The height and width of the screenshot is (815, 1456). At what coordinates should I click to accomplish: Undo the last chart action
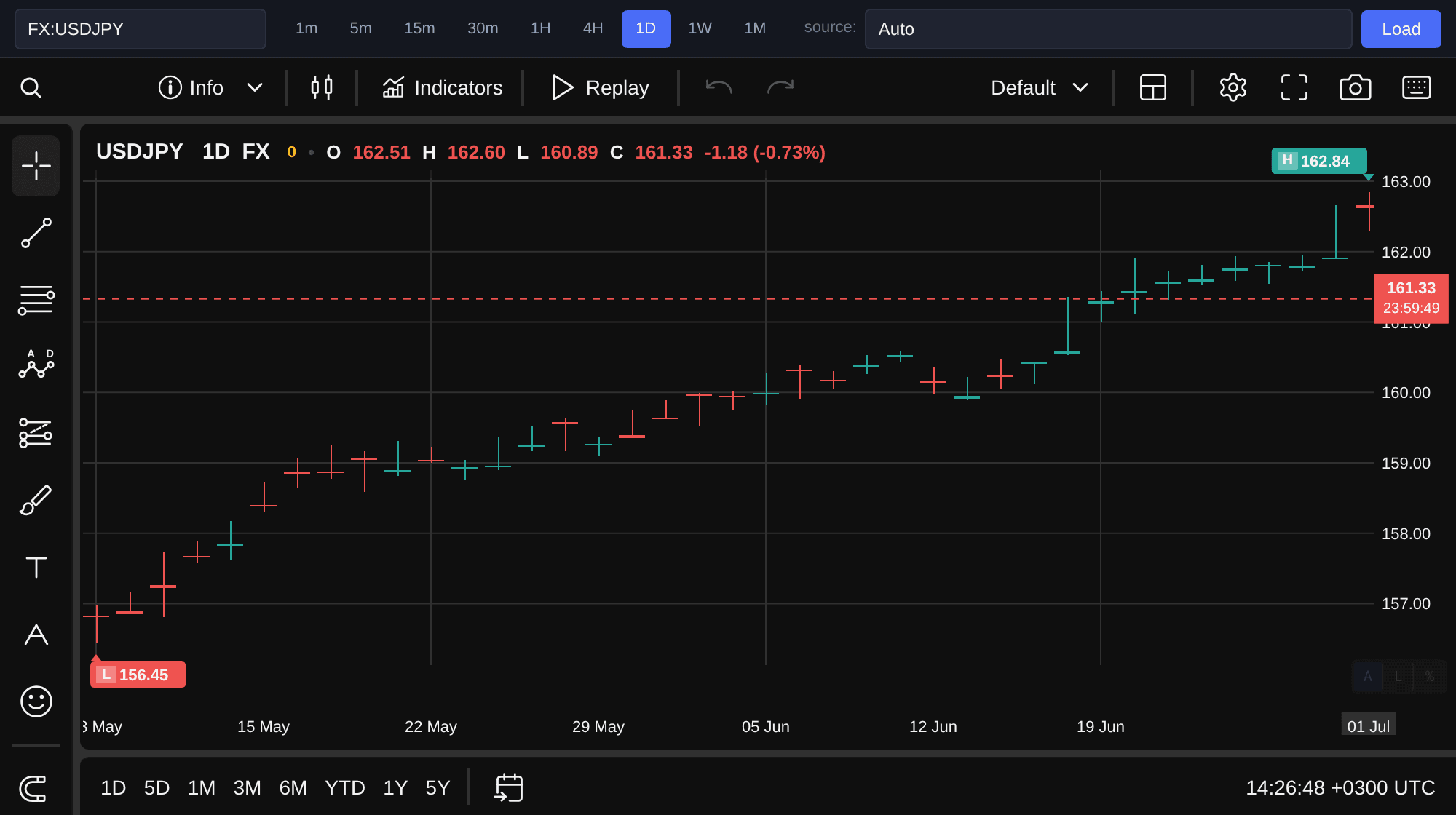coord(719,88)
